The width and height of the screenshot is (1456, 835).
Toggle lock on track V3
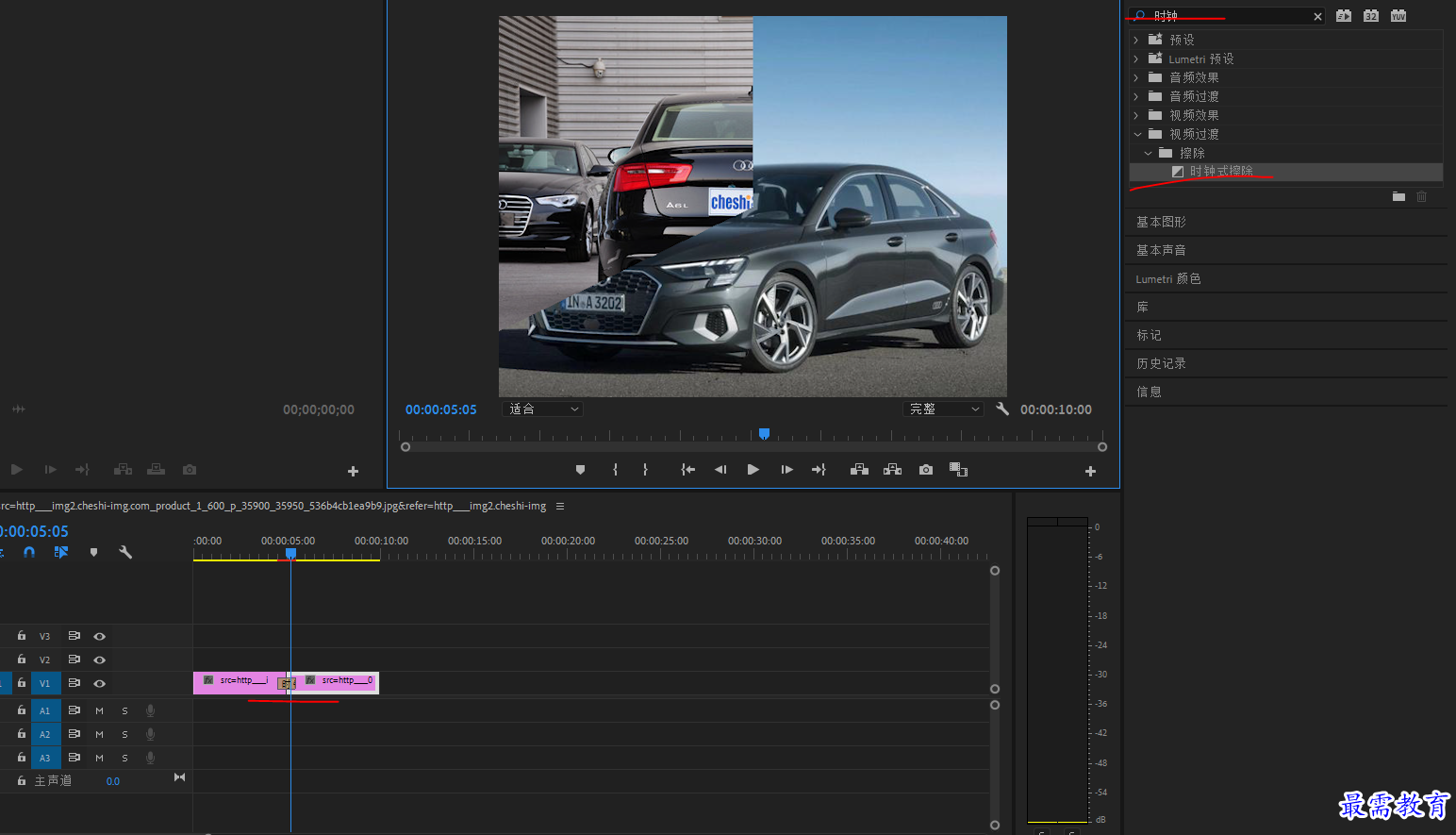(x=22, y=636)
